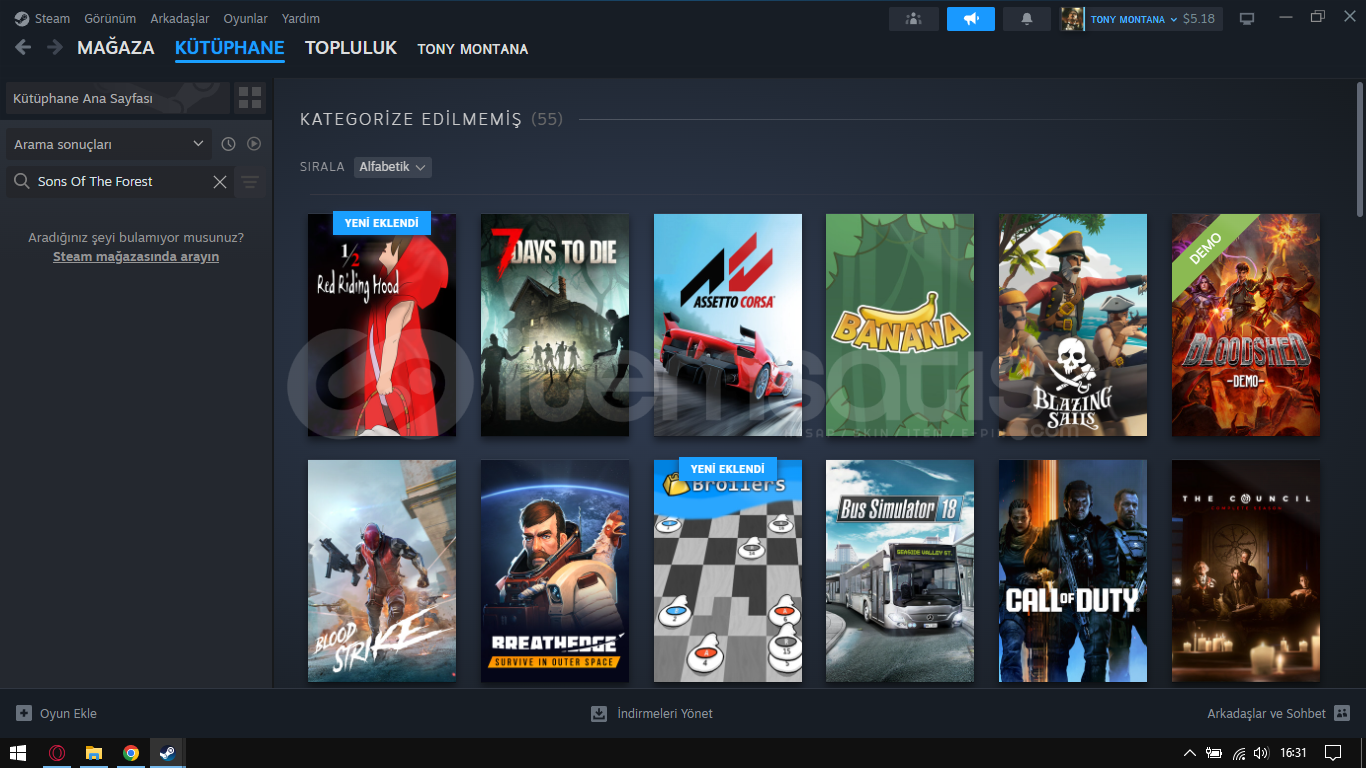Viewport: 1366px width, 768px height.
Task: Open the TONY MONTANA profile tab
Action: click(x=473, y=49)
